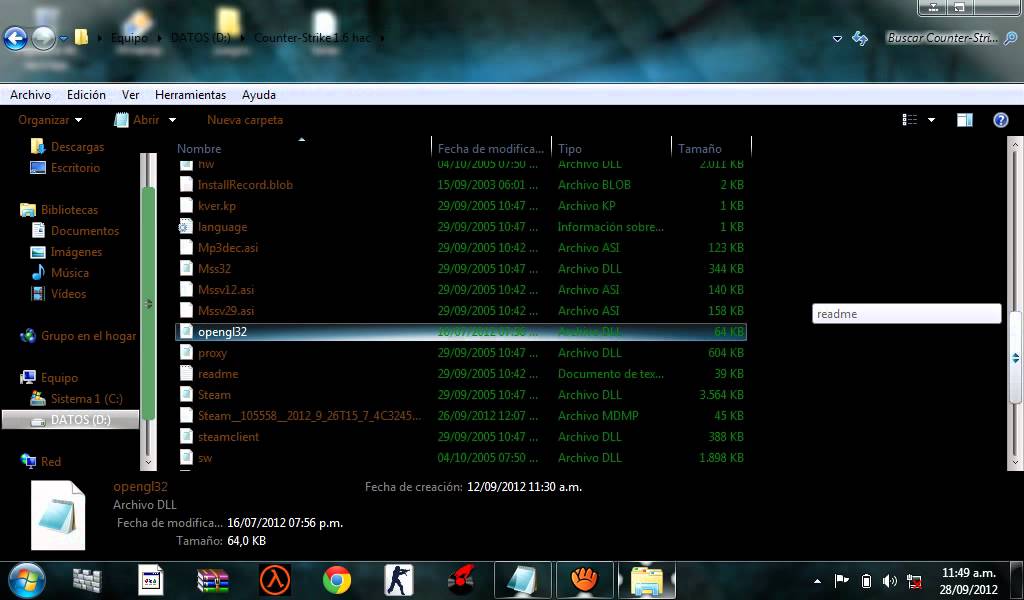This screenshot has width=1024, height=600.
Task: Click the large file icon in details pane
Action: pos(58,515)
